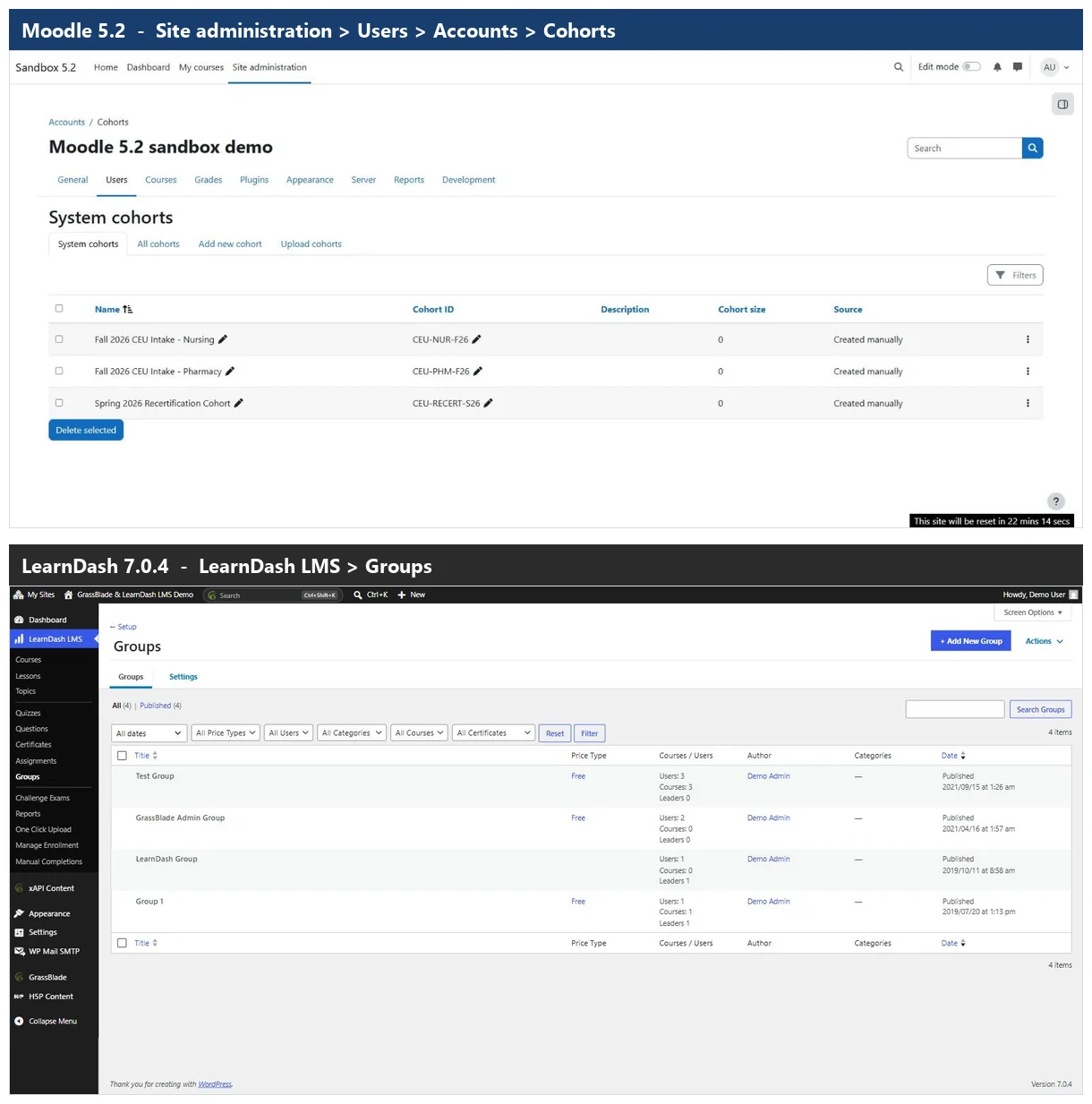Viewport: 1092px width, 1104px height.
Task: Open Appearance in WordPress sidebar
Action: click(x=49, y=913)
